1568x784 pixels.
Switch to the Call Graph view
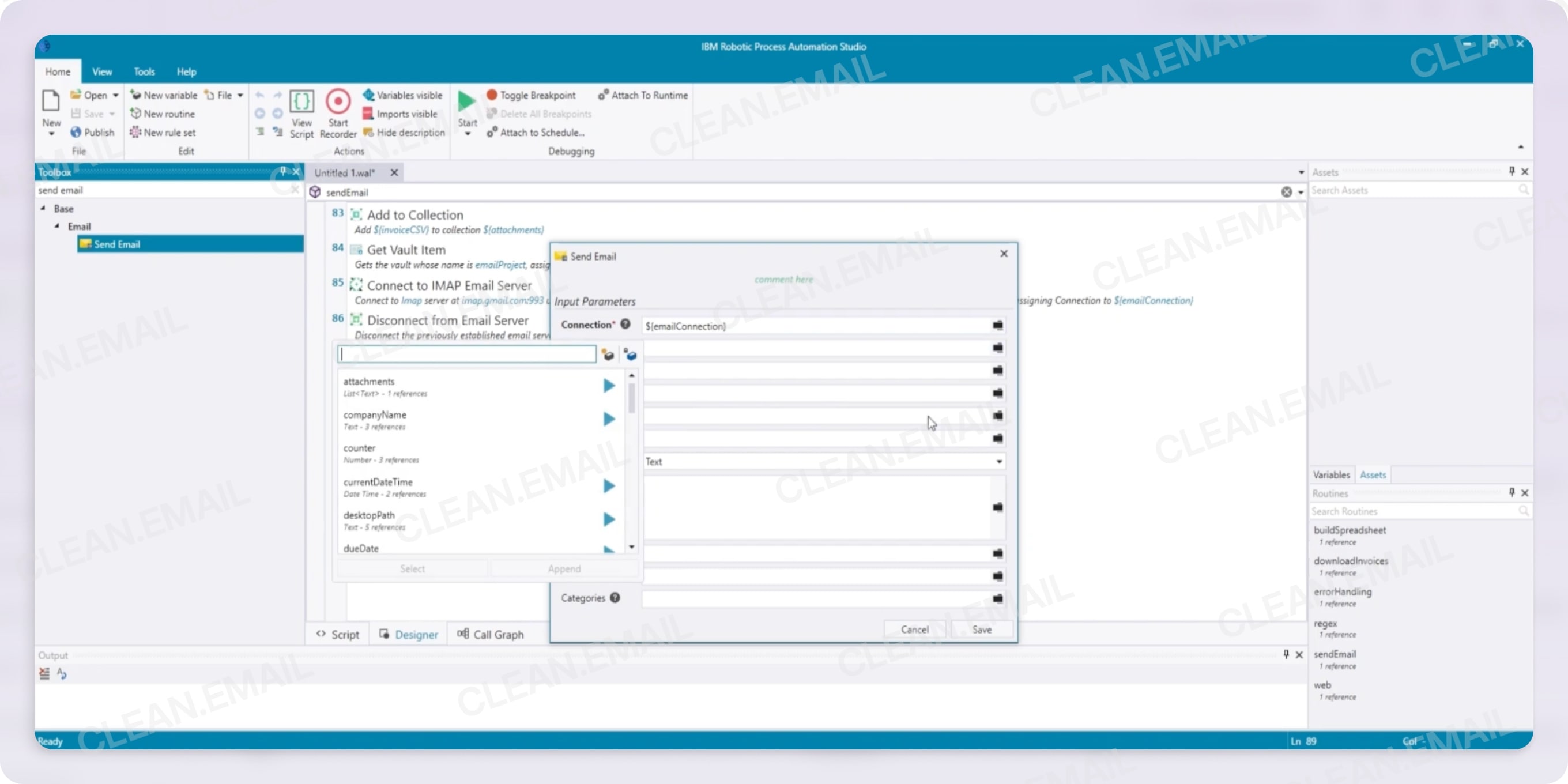point(491,634)
